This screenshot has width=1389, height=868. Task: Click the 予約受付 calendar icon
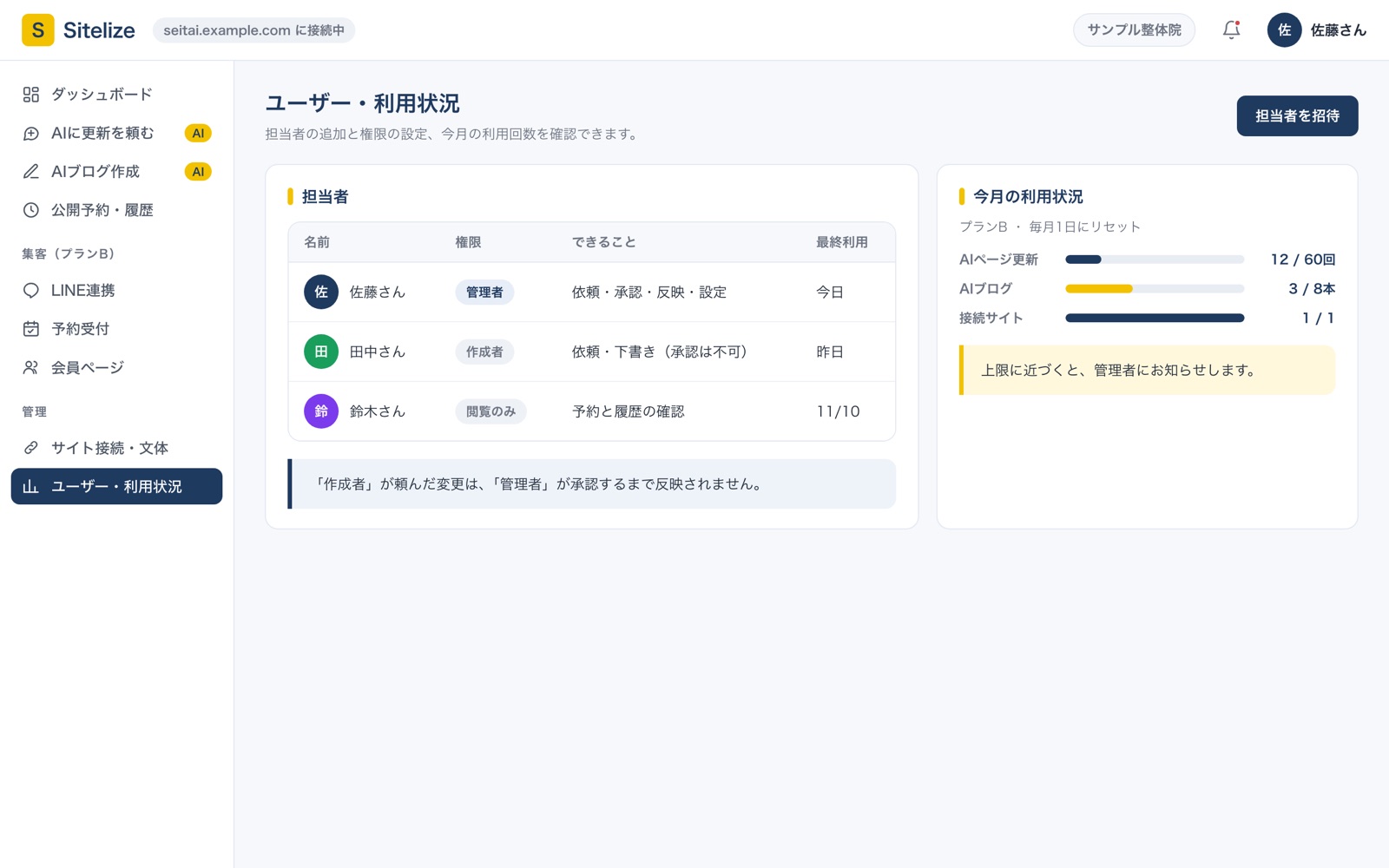click(x=31, y=329)
